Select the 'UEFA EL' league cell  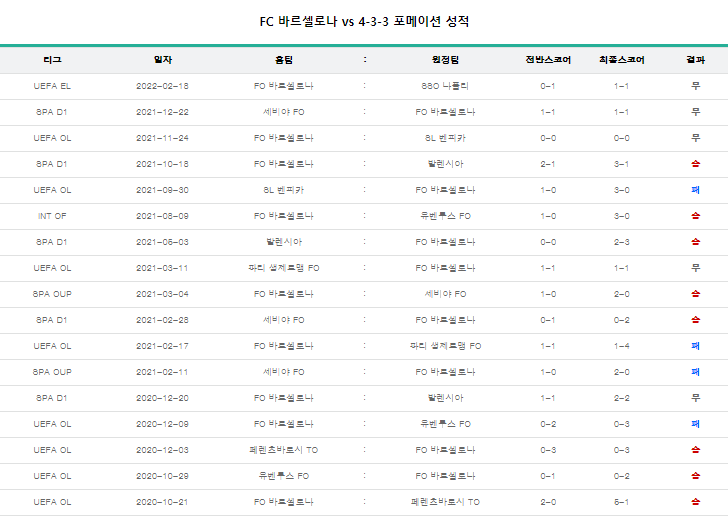[52, 86]
